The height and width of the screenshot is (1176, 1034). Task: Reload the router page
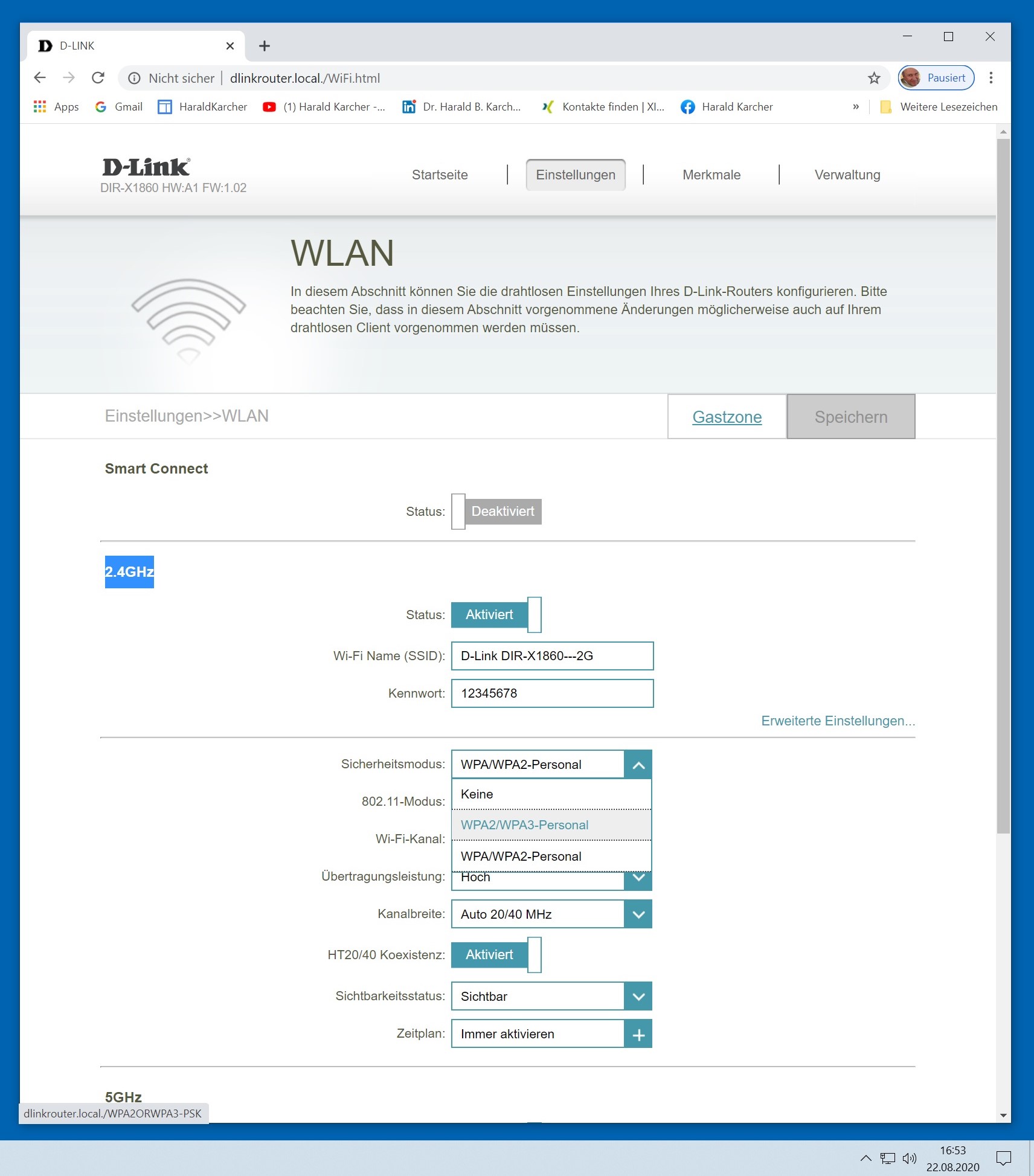98,78
